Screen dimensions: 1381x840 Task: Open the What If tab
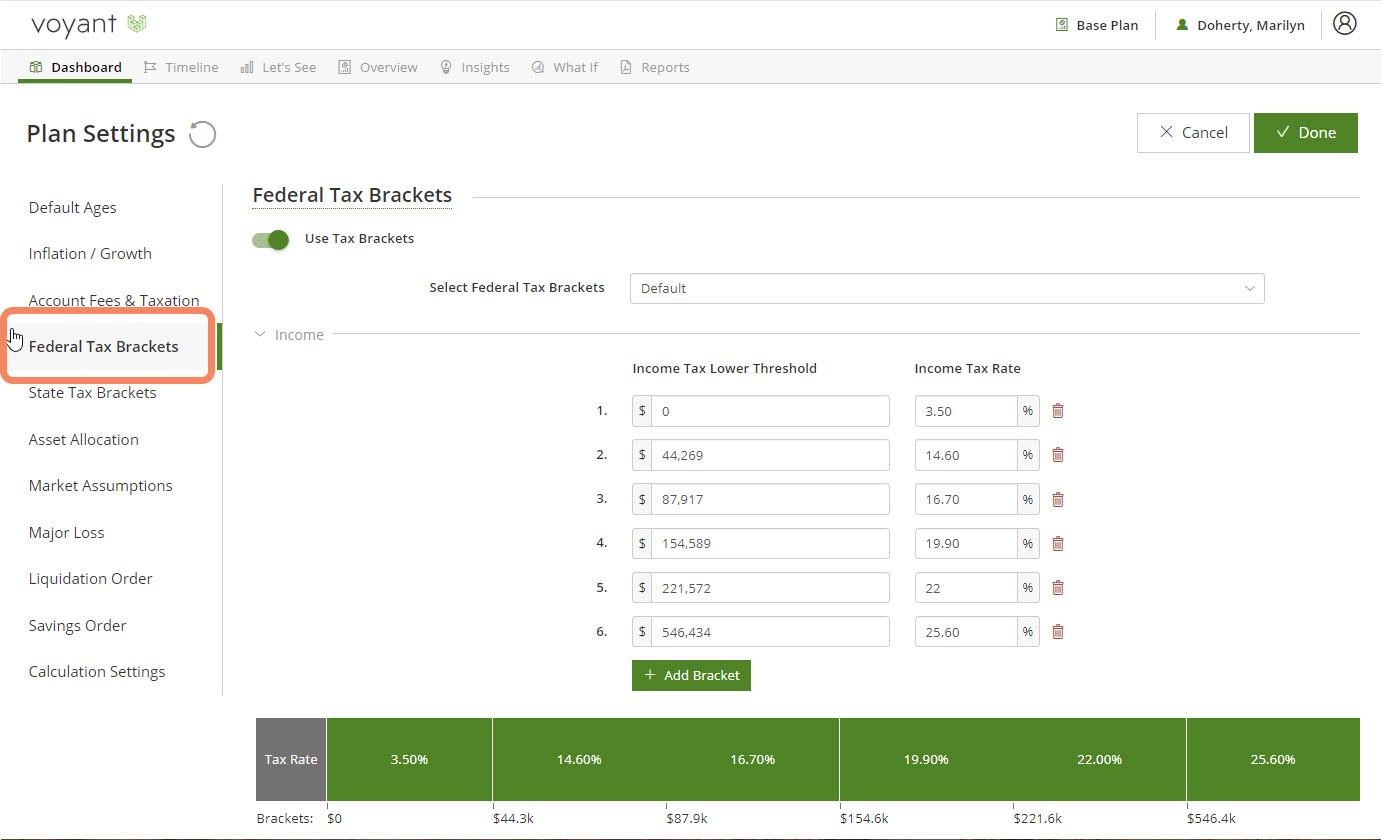click(x=565, y=67)
